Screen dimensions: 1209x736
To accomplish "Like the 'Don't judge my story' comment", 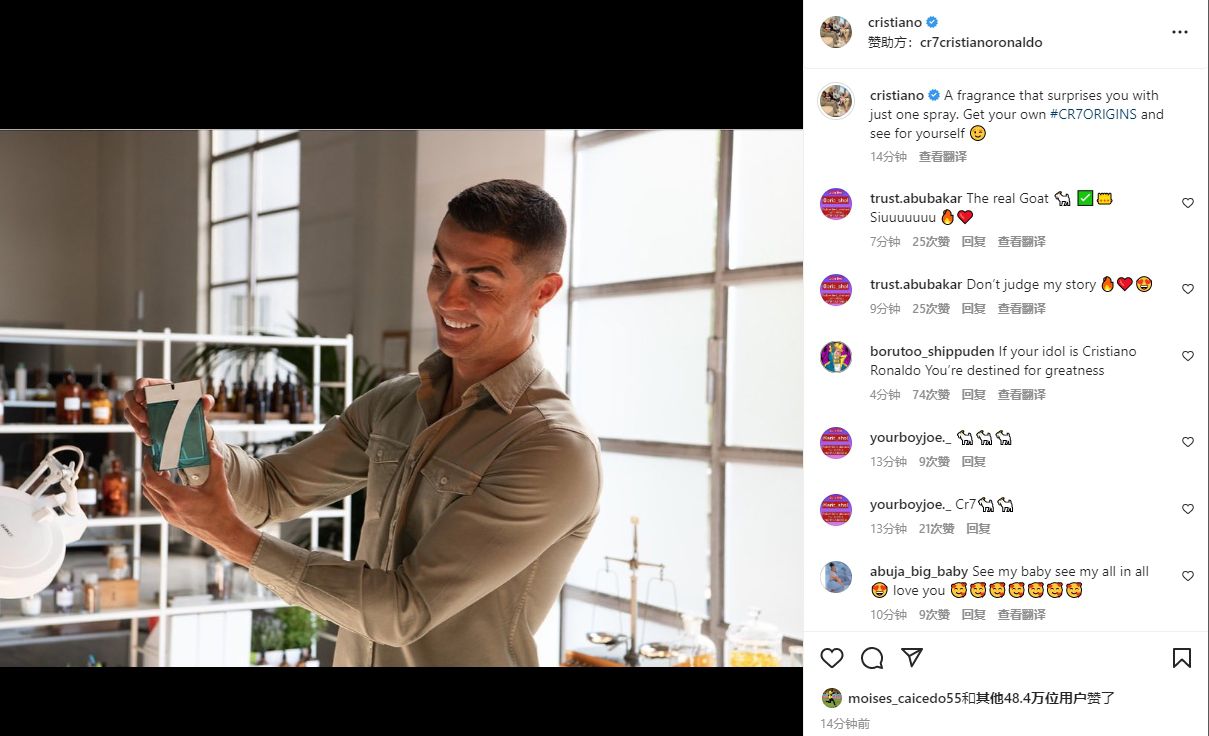I will (x=1188, y=289).
